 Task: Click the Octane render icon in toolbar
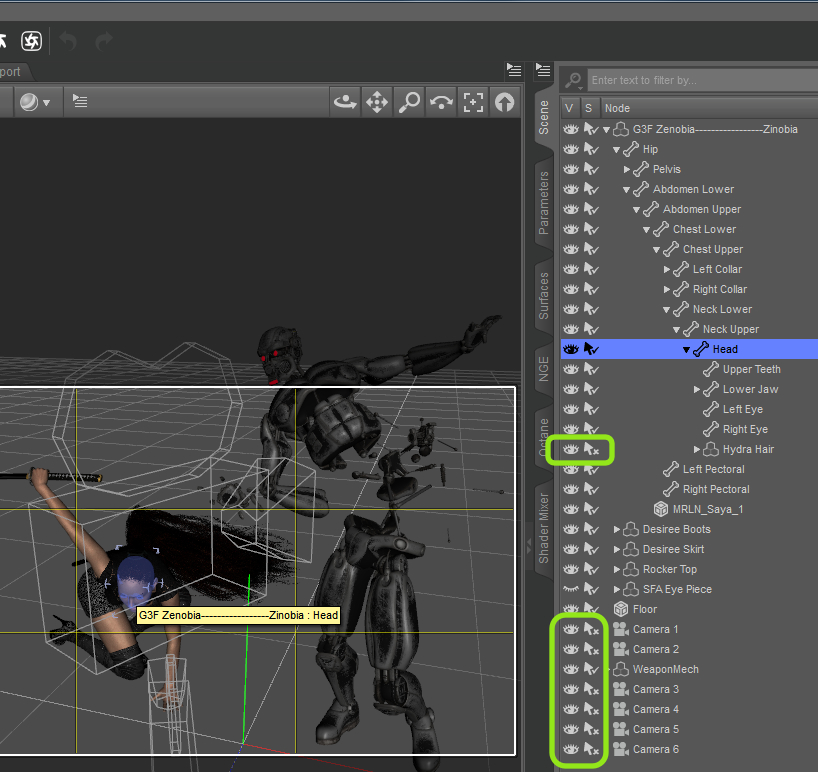pyautogui.click(x=31, y=41)
